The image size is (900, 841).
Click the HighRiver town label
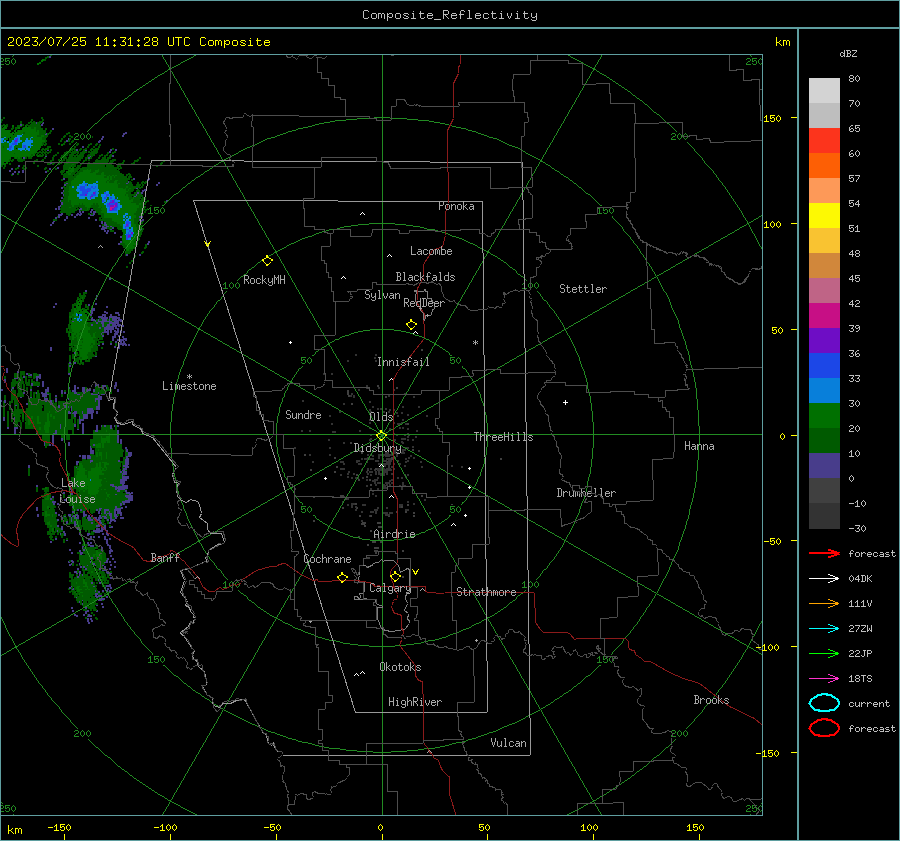coord(415,702)
